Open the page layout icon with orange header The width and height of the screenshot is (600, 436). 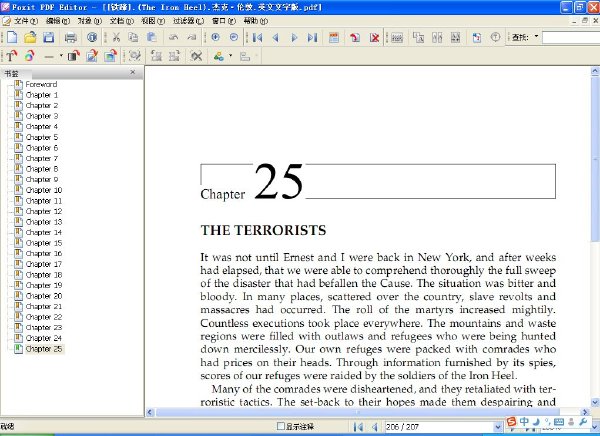(334, 37)
